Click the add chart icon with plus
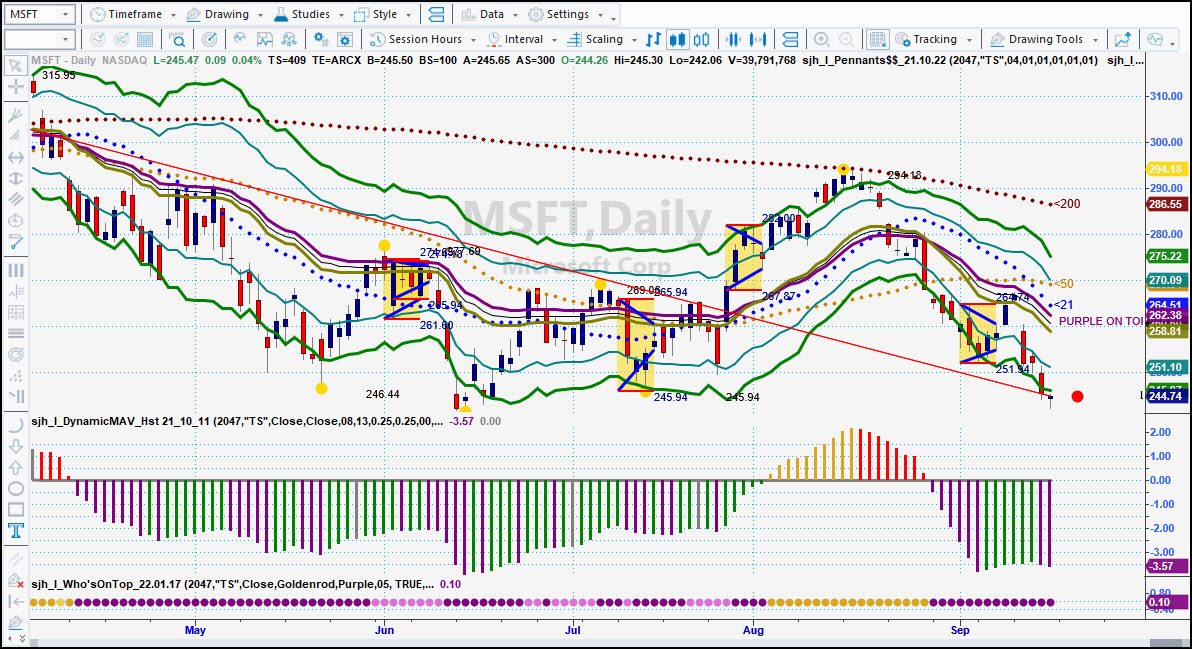Image resolution: width=1192 pixels, height=649 pixels. 1123,40
